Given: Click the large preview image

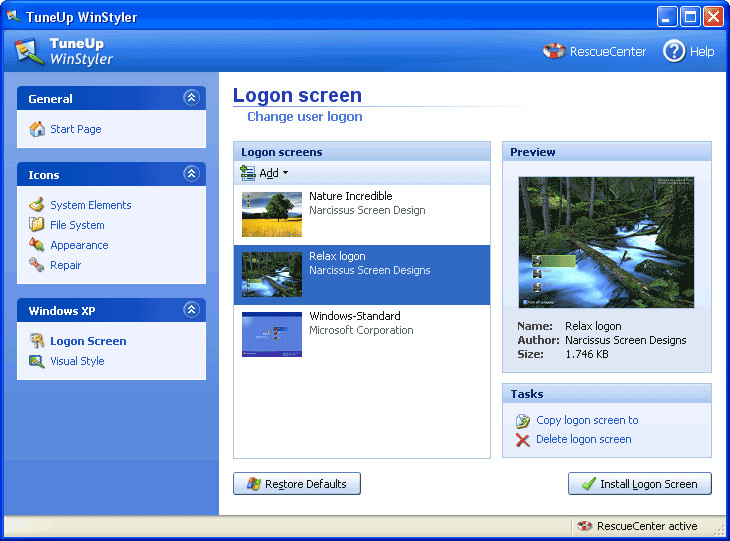Looking at the screenshot, I should [x=606, y=242].
